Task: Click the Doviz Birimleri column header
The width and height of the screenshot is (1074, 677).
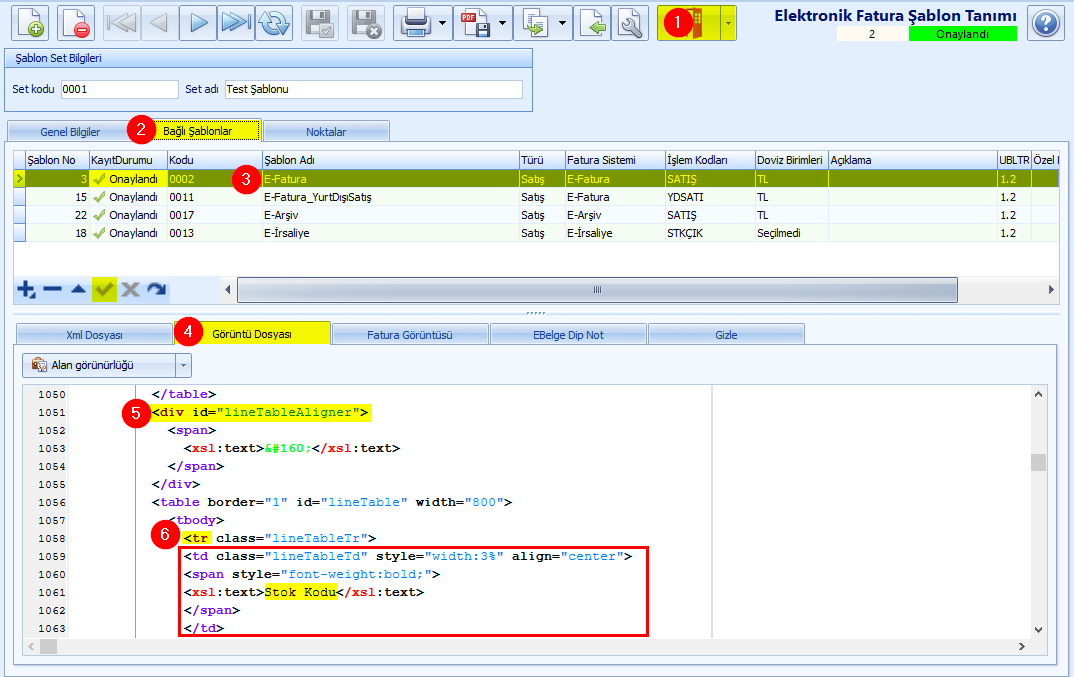Action: [x=791, y=160]
